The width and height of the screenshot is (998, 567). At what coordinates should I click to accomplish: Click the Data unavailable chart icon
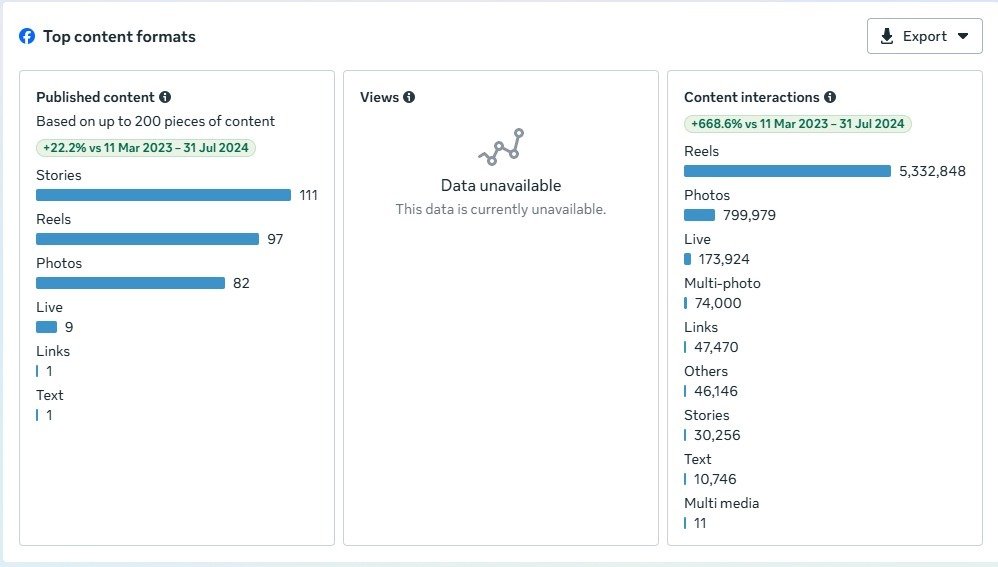click(501, 147)
